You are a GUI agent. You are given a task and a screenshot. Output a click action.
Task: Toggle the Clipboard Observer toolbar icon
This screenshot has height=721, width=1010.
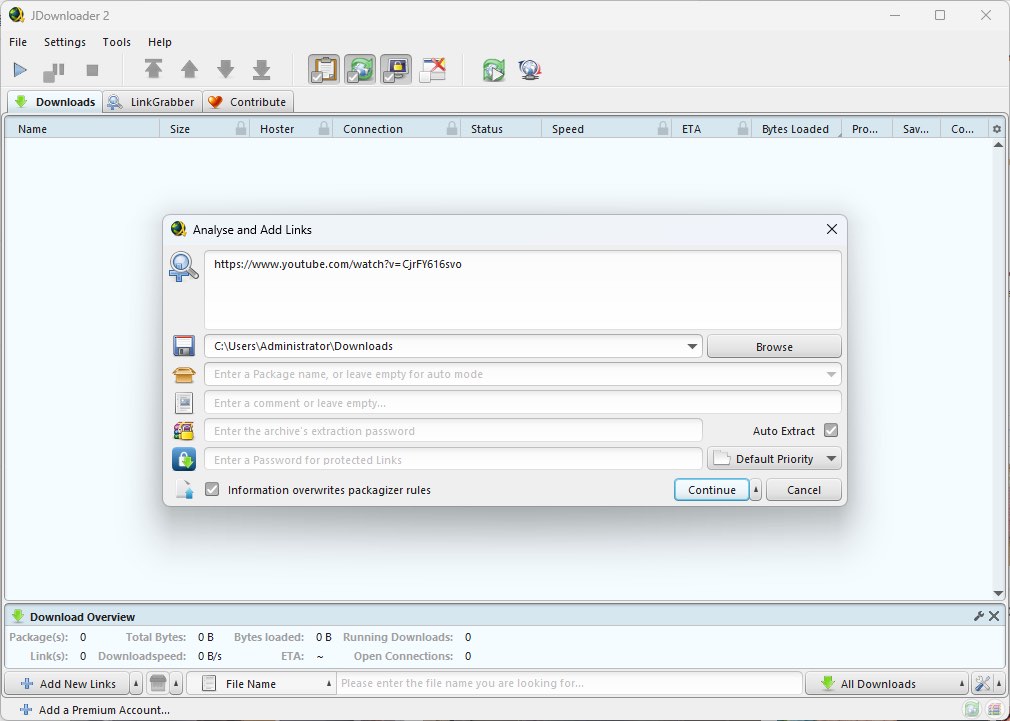[324, 70]
